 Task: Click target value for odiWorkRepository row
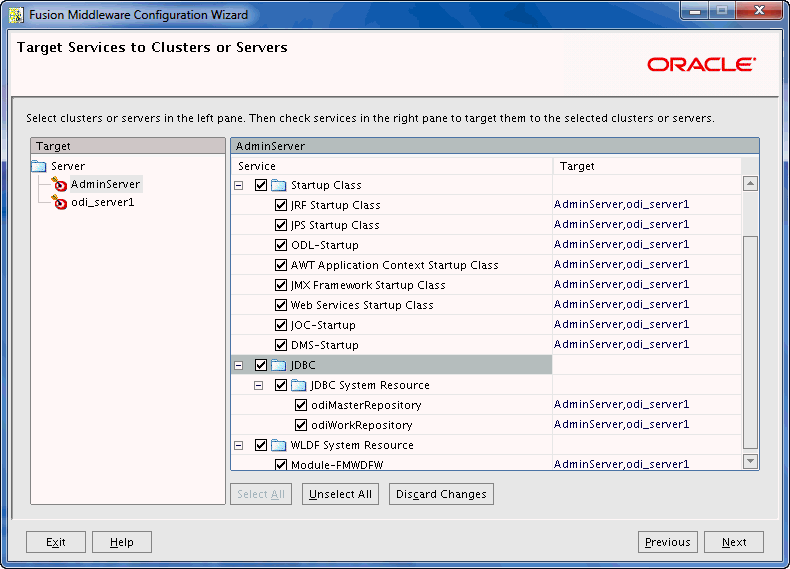[x=621, y=424]
